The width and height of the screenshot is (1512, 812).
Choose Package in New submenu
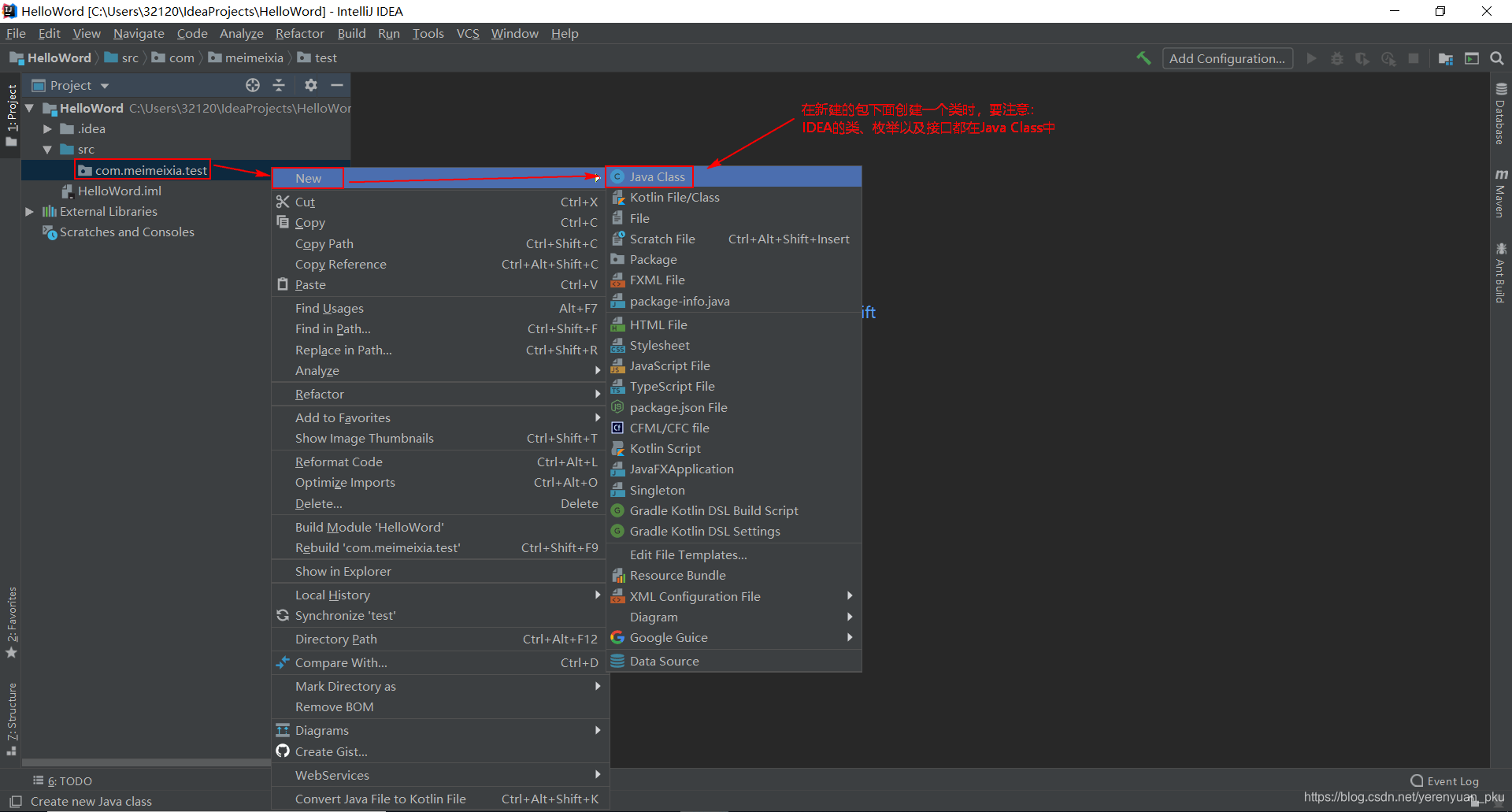tap(734, 259)
